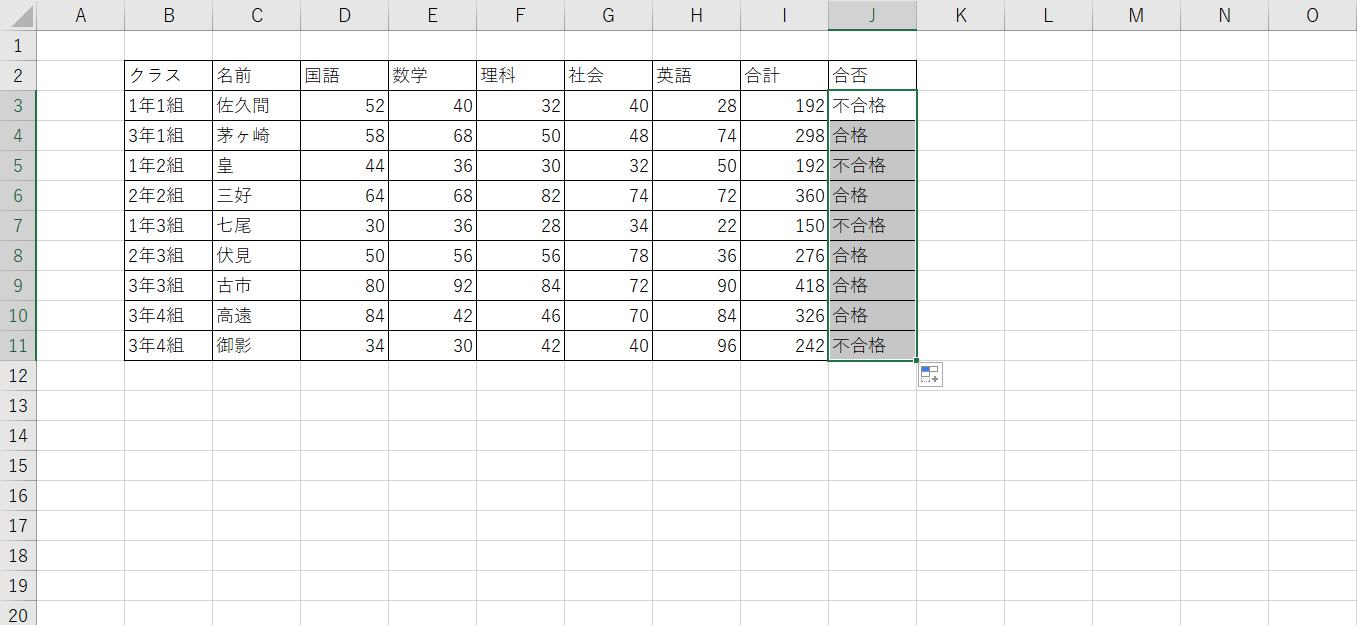
Task: Select row 3 header
Action: click(x=18, y=105)
